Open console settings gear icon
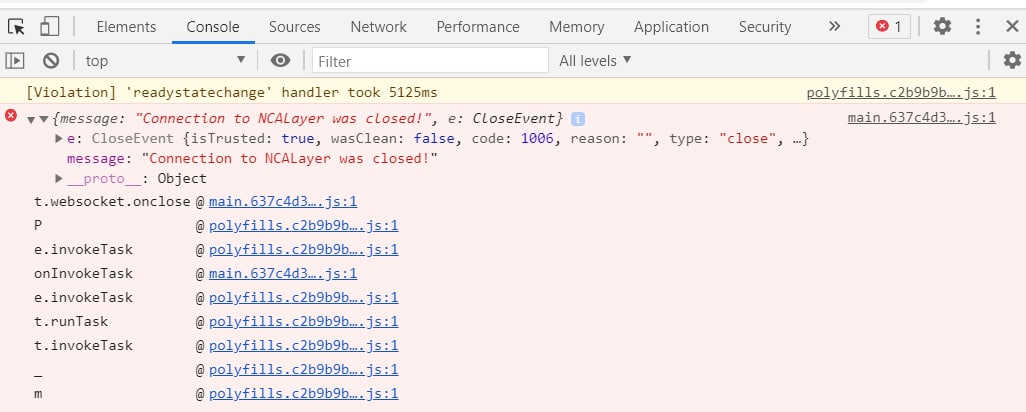Screen dimensions: 1026x412 click(x=1012, y=61)
